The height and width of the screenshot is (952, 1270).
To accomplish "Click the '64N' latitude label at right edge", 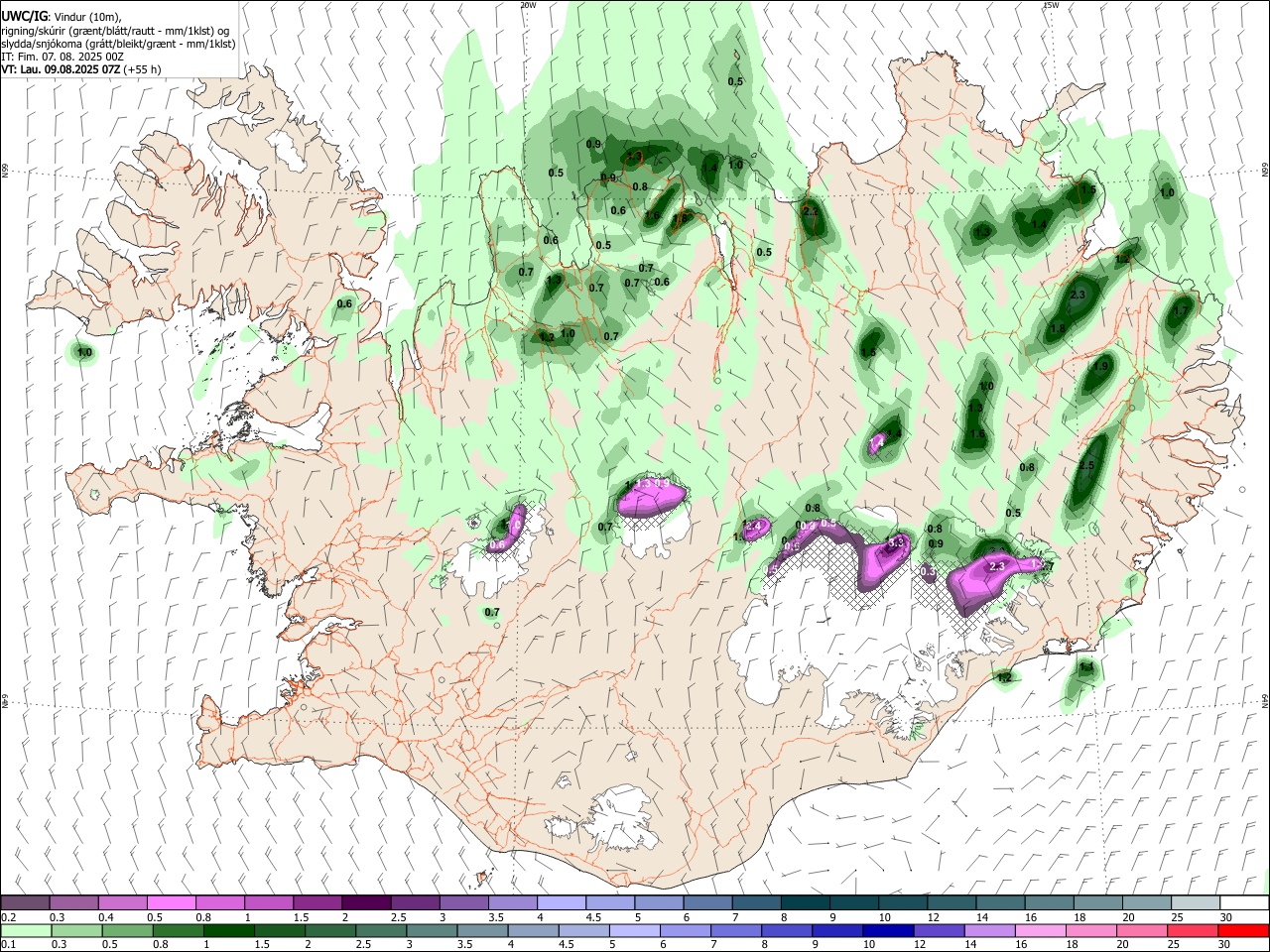I will (1265, 700).
